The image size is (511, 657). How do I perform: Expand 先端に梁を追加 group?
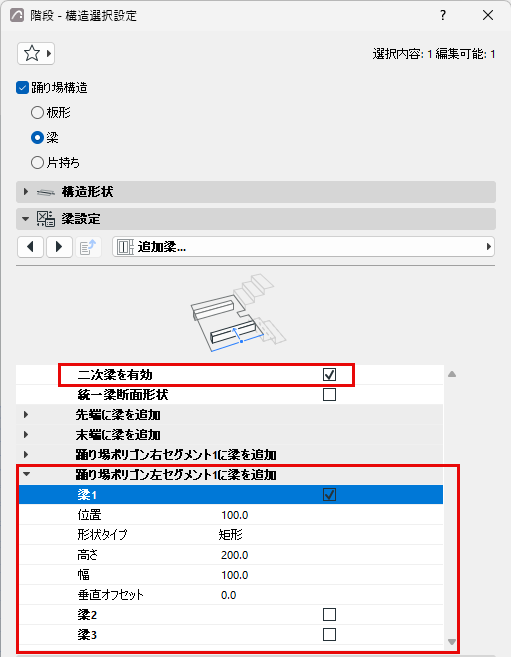click(x=26, y=415)
